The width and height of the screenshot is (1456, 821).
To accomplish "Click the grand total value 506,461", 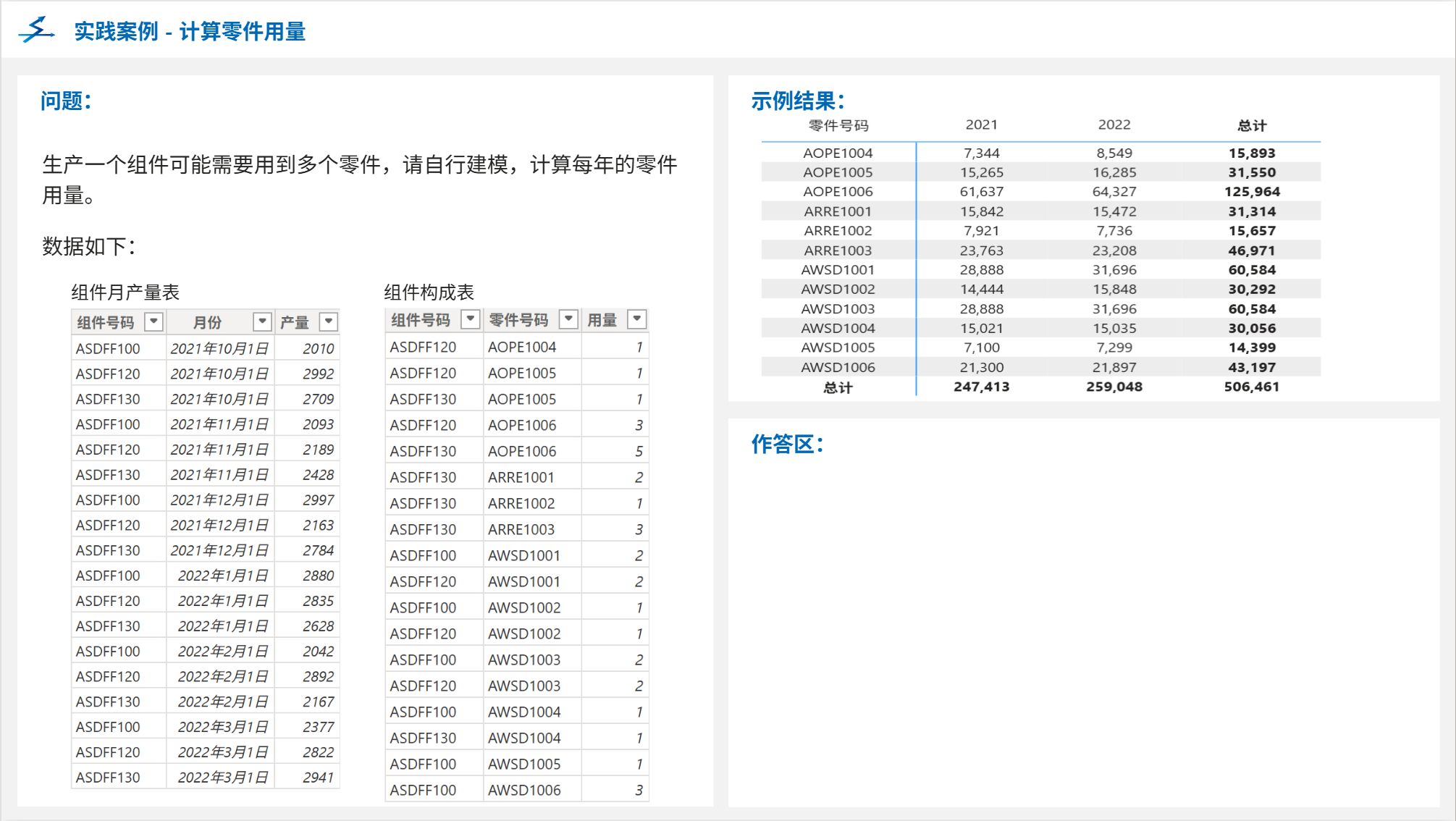I will click(1251, 387).
